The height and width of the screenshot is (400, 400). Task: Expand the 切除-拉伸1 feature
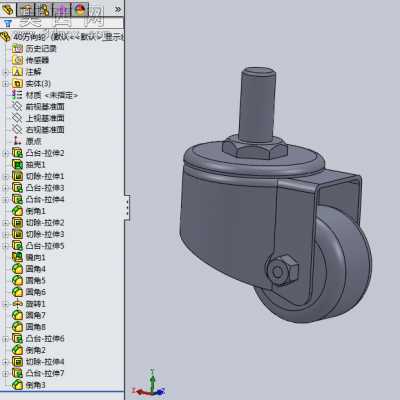(5, 176)
